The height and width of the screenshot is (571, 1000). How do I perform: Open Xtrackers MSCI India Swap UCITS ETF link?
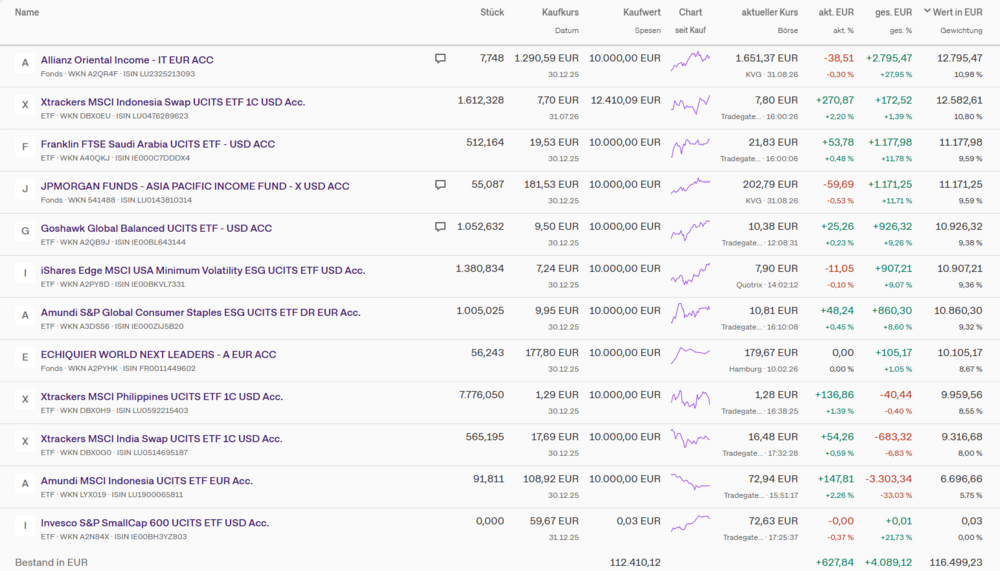161,439
